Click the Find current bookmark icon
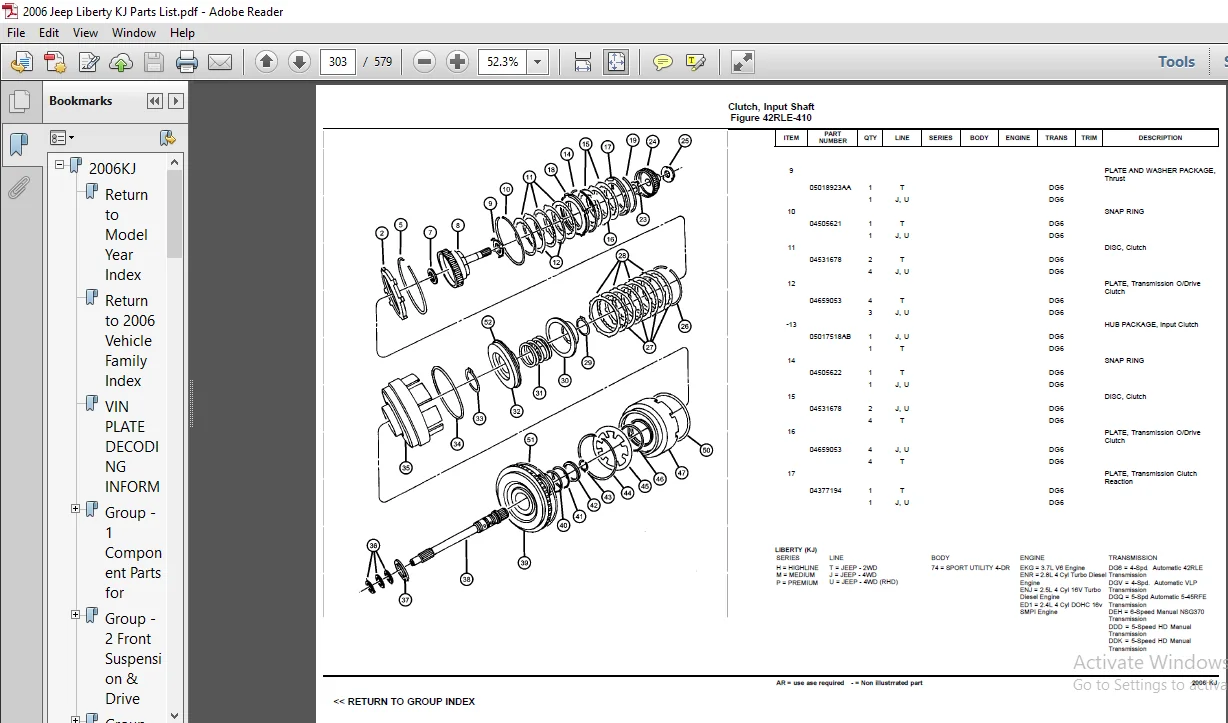 click(168, 137)
